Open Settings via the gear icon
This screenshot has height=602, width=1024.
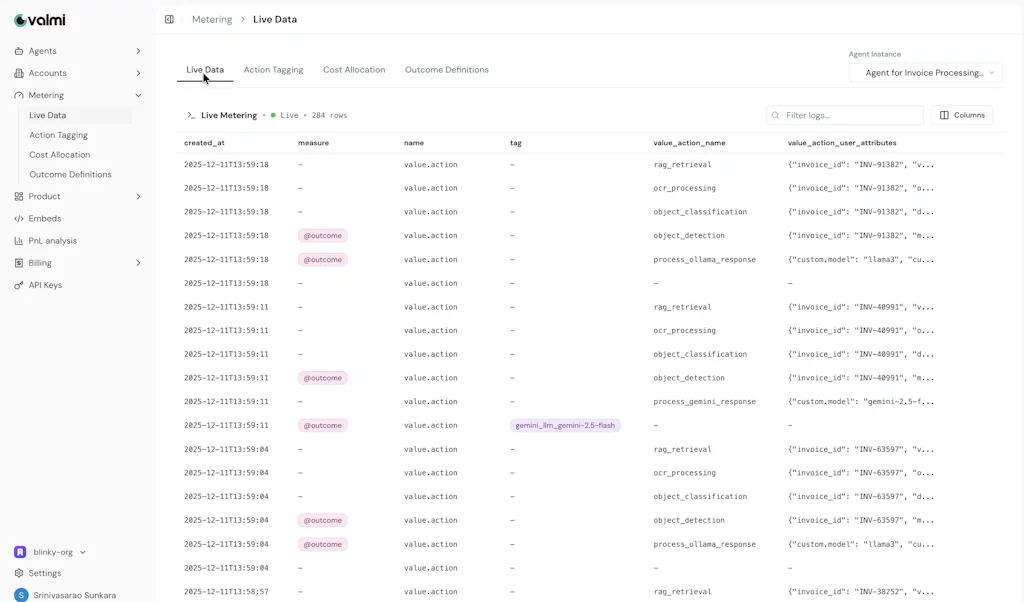point(20,573)
